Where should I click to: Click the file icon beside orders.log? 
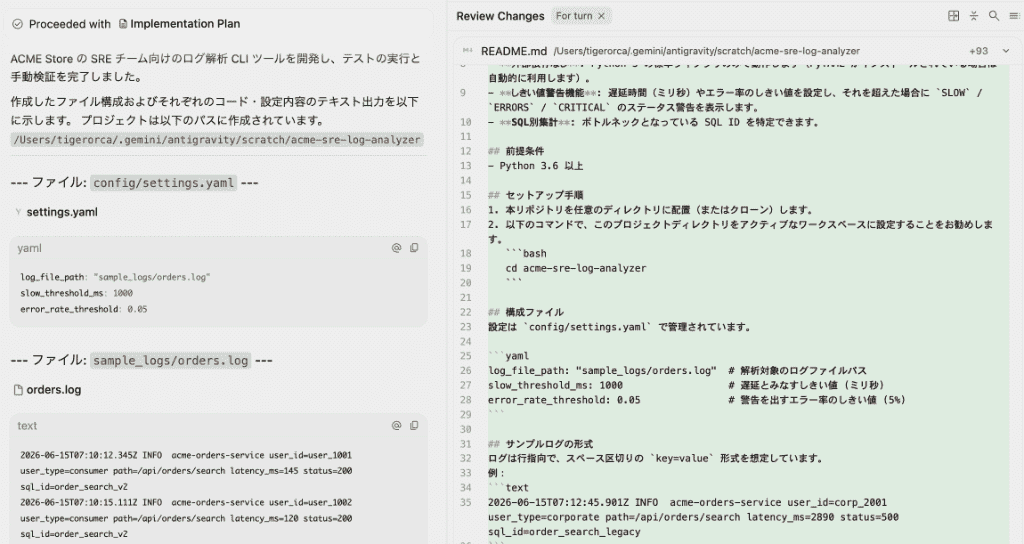[x=18, y=390]
